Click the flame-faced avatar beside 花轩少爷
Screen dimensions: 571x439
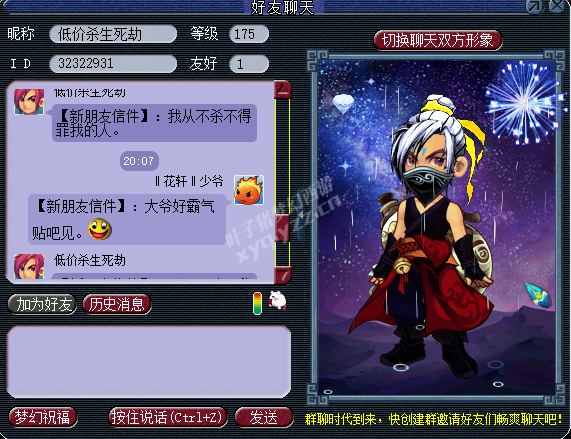249,190
